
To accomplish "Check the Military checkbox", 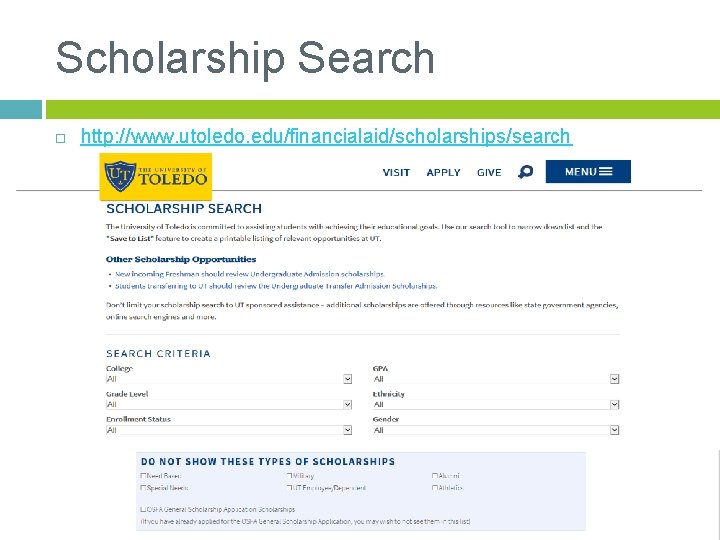I will [x=290, y=476].
